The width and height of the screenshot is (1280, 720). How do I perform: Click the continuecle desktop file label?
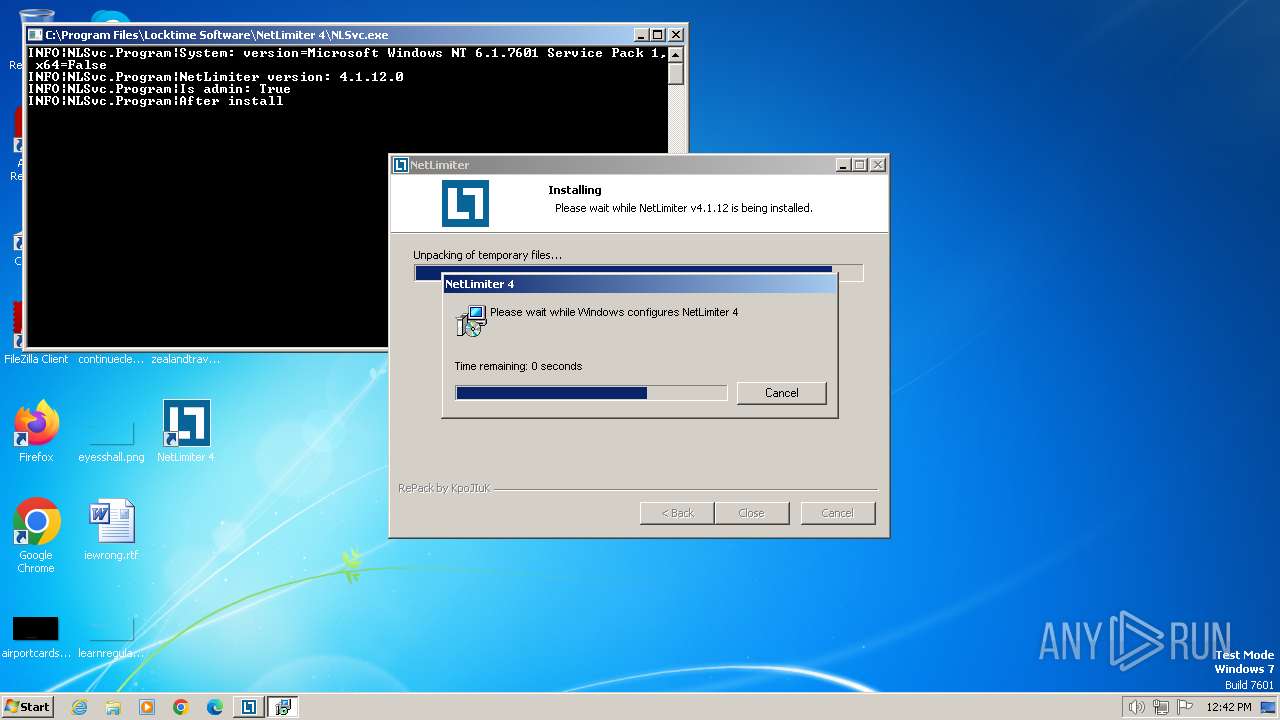[x=111, y=359]
